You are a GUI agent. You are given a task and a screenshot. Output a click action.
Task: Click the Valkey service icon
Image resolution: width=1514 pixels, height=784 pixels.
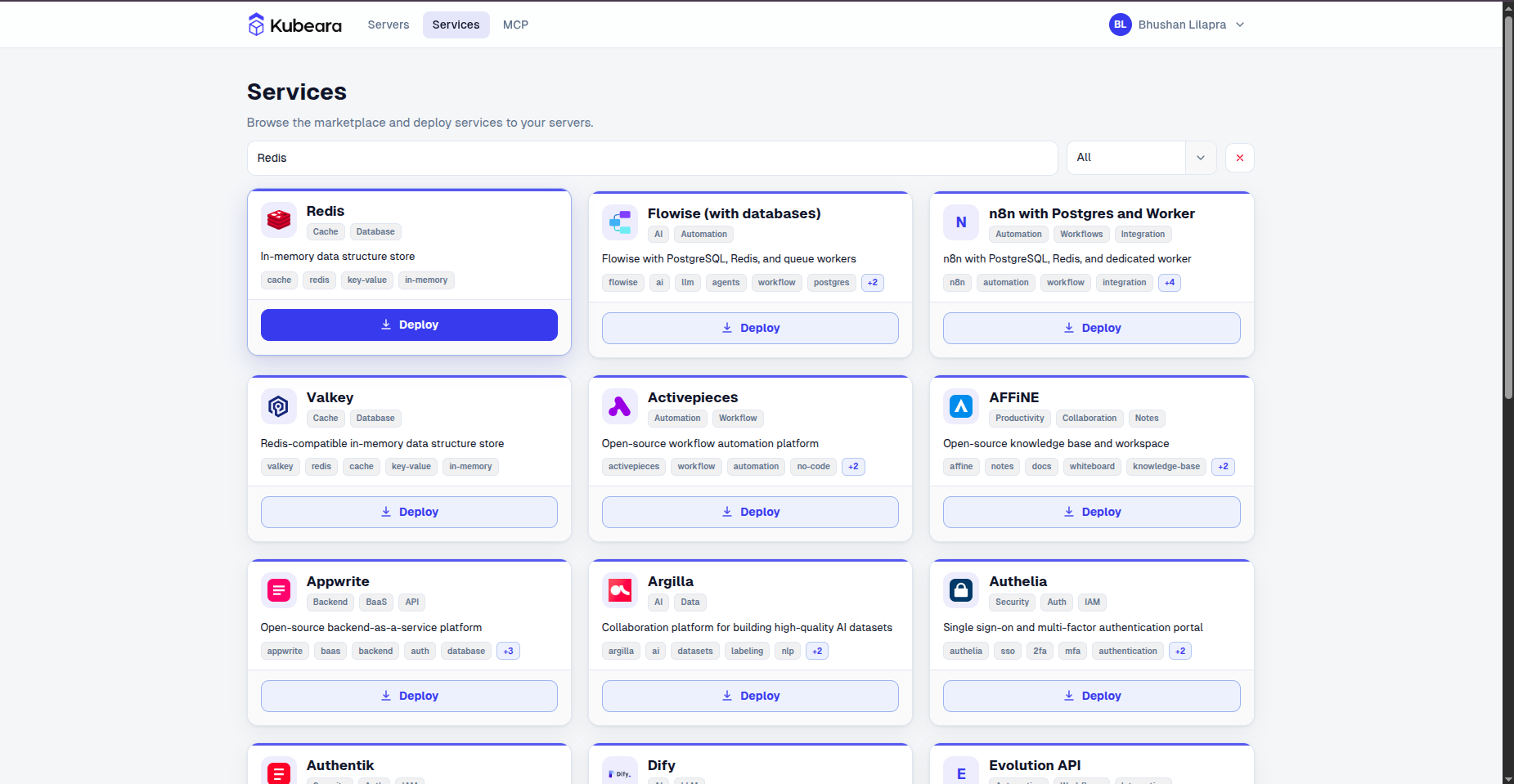[279, 406]
